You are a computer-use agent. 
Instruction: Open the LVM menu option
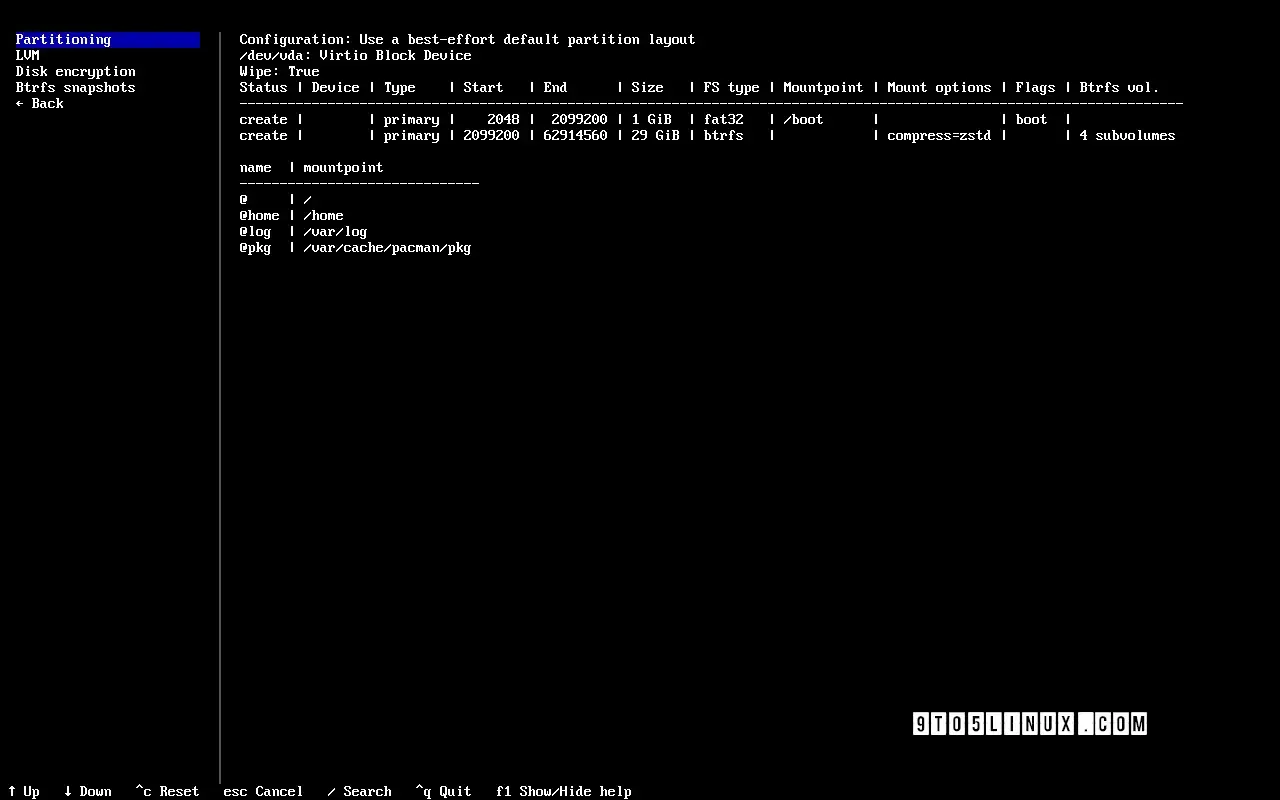pos(28,56)
